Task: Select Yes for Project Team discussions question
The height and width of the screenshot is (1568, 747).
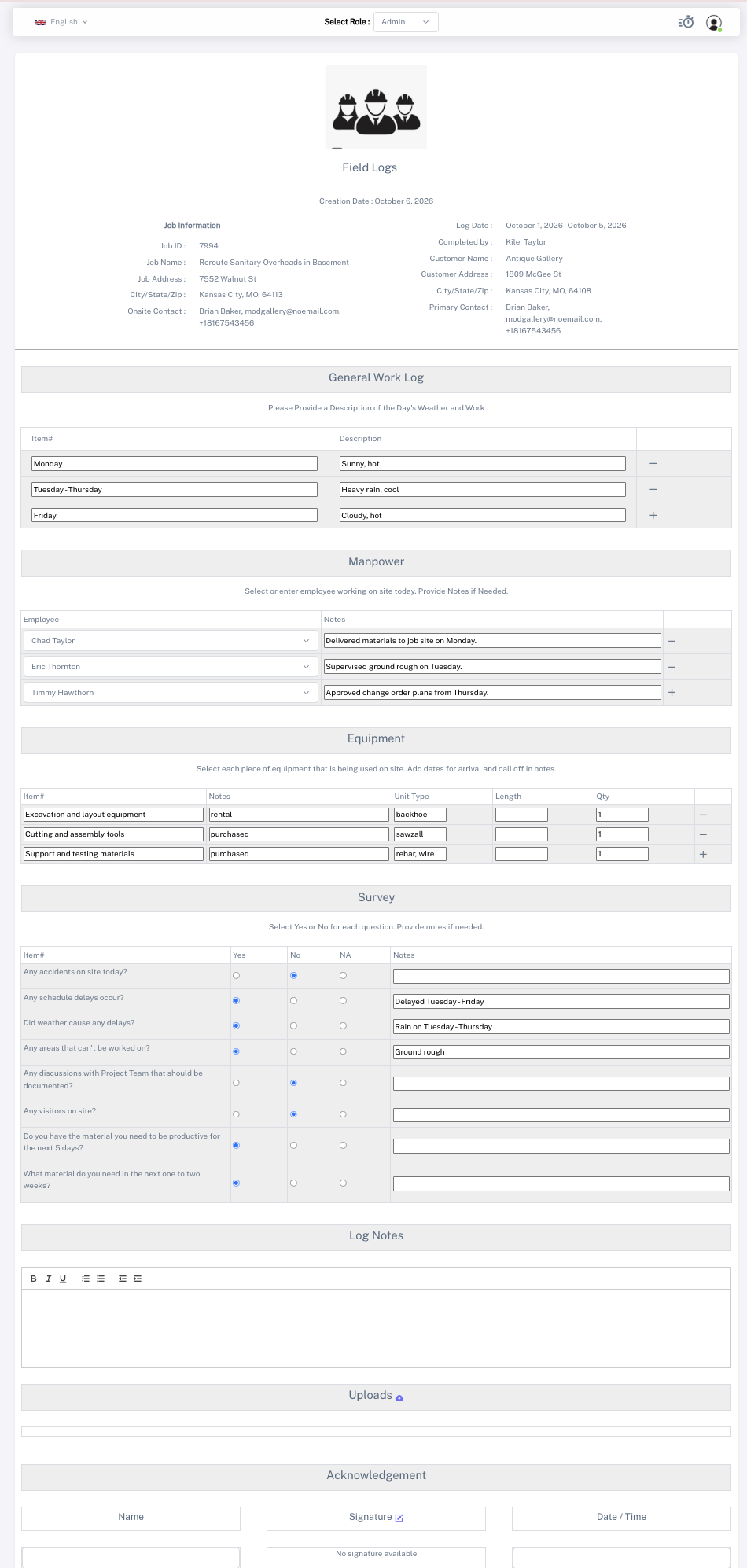Action: [236, 1083]
